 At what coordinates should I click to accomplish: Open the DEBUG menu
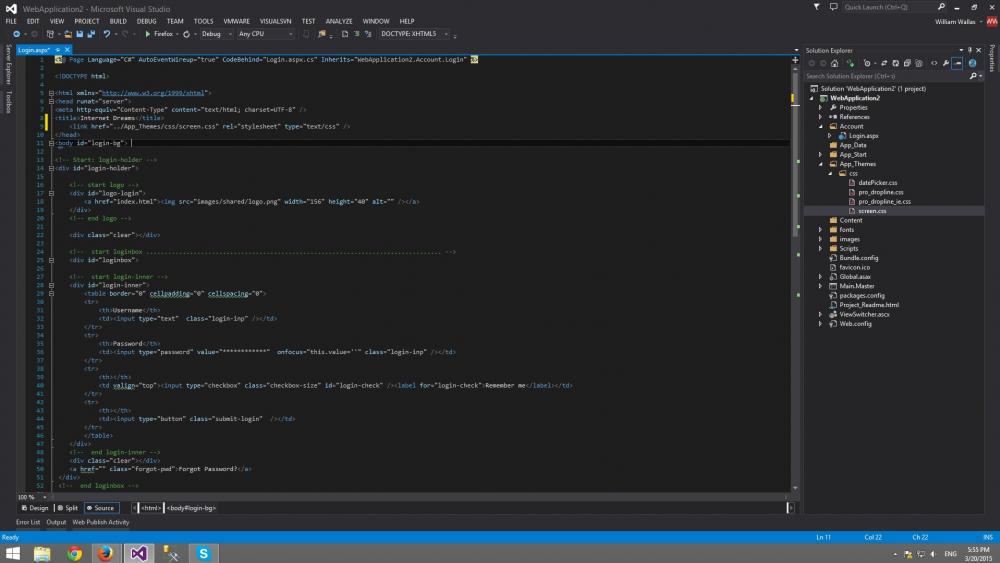point(146,21)
